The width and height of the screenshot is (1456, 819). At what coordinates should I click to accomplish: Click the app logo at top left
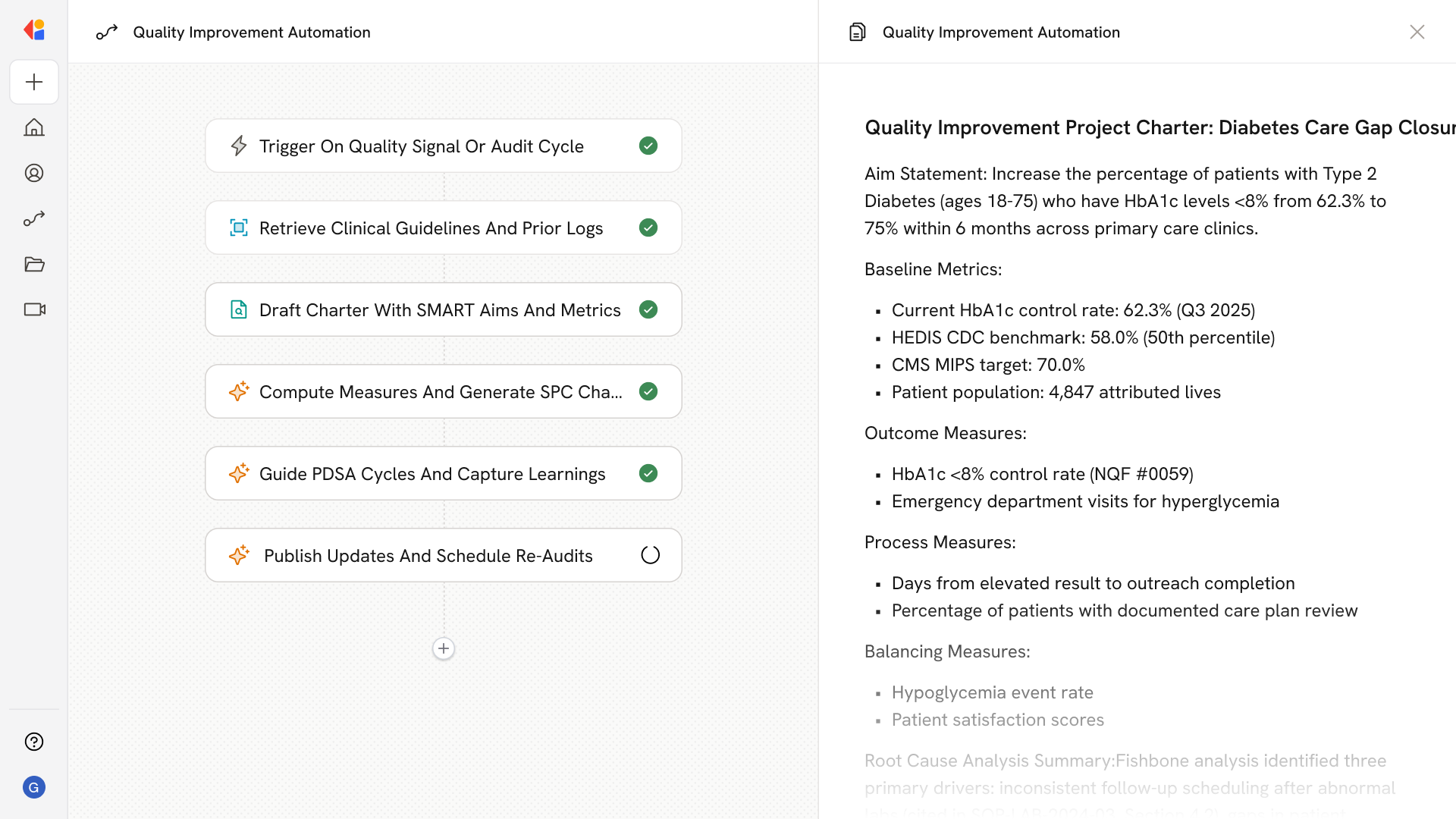pyautogui.click(x=34, y=30)
